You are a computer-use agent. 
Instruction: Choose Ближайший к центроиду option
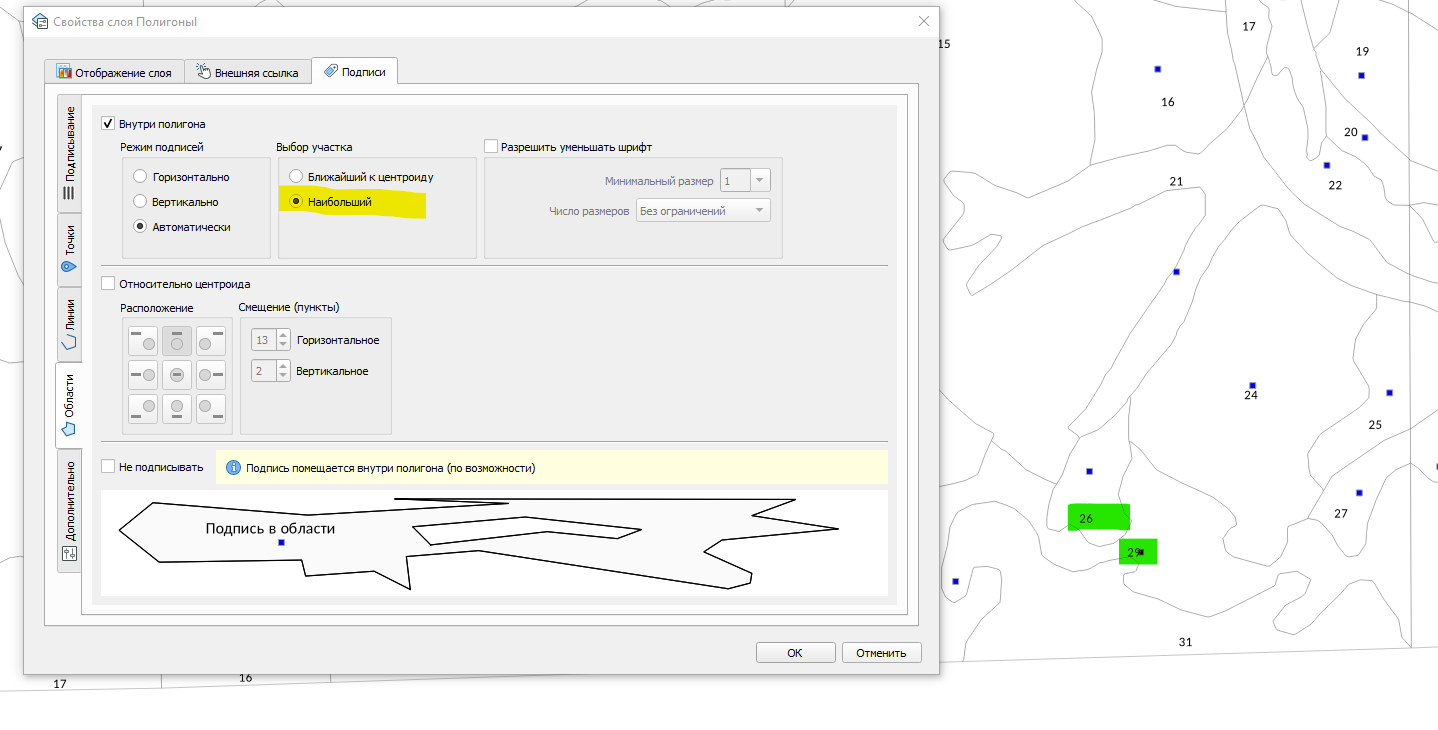(296, 177)
